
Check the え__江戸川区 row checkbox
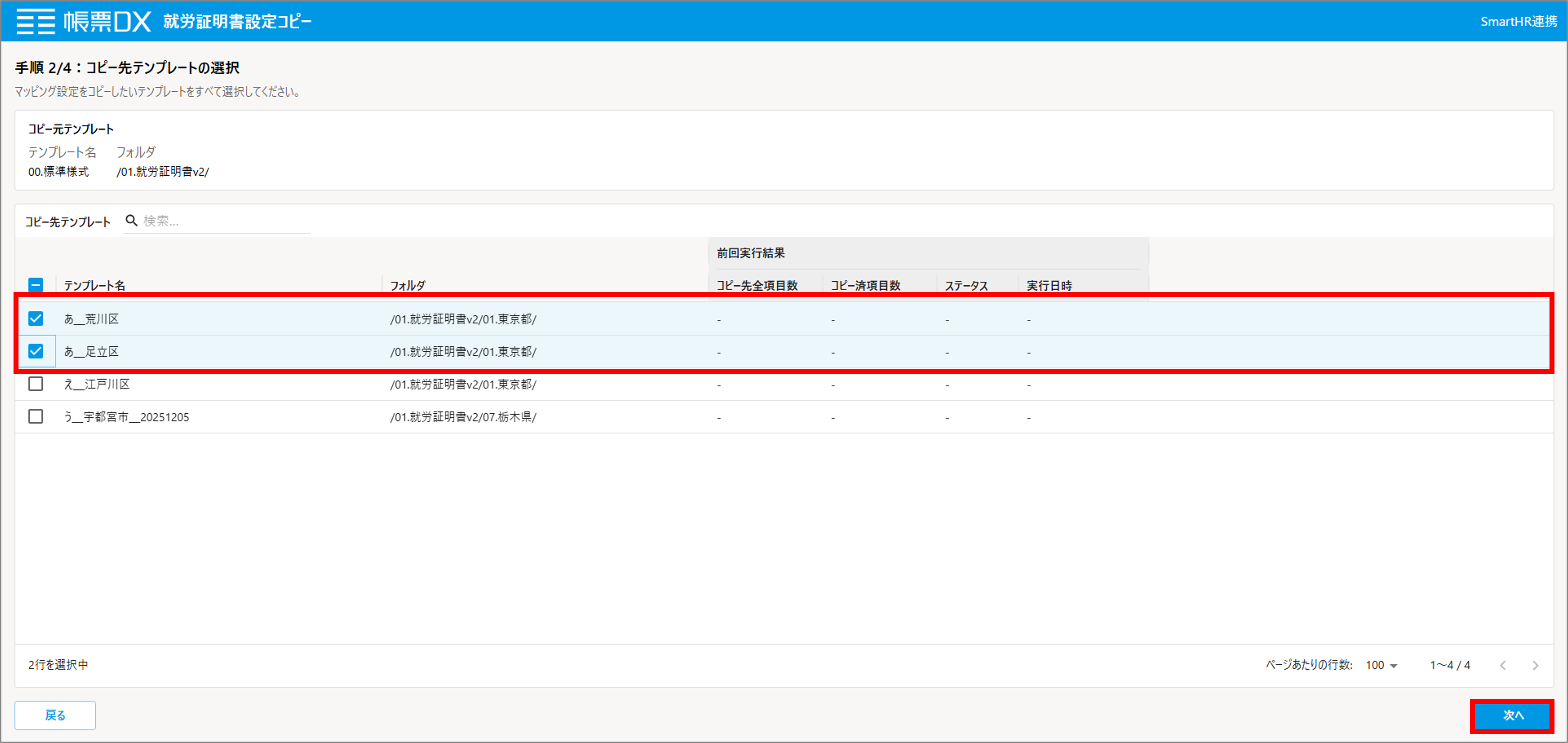point(36,384)
